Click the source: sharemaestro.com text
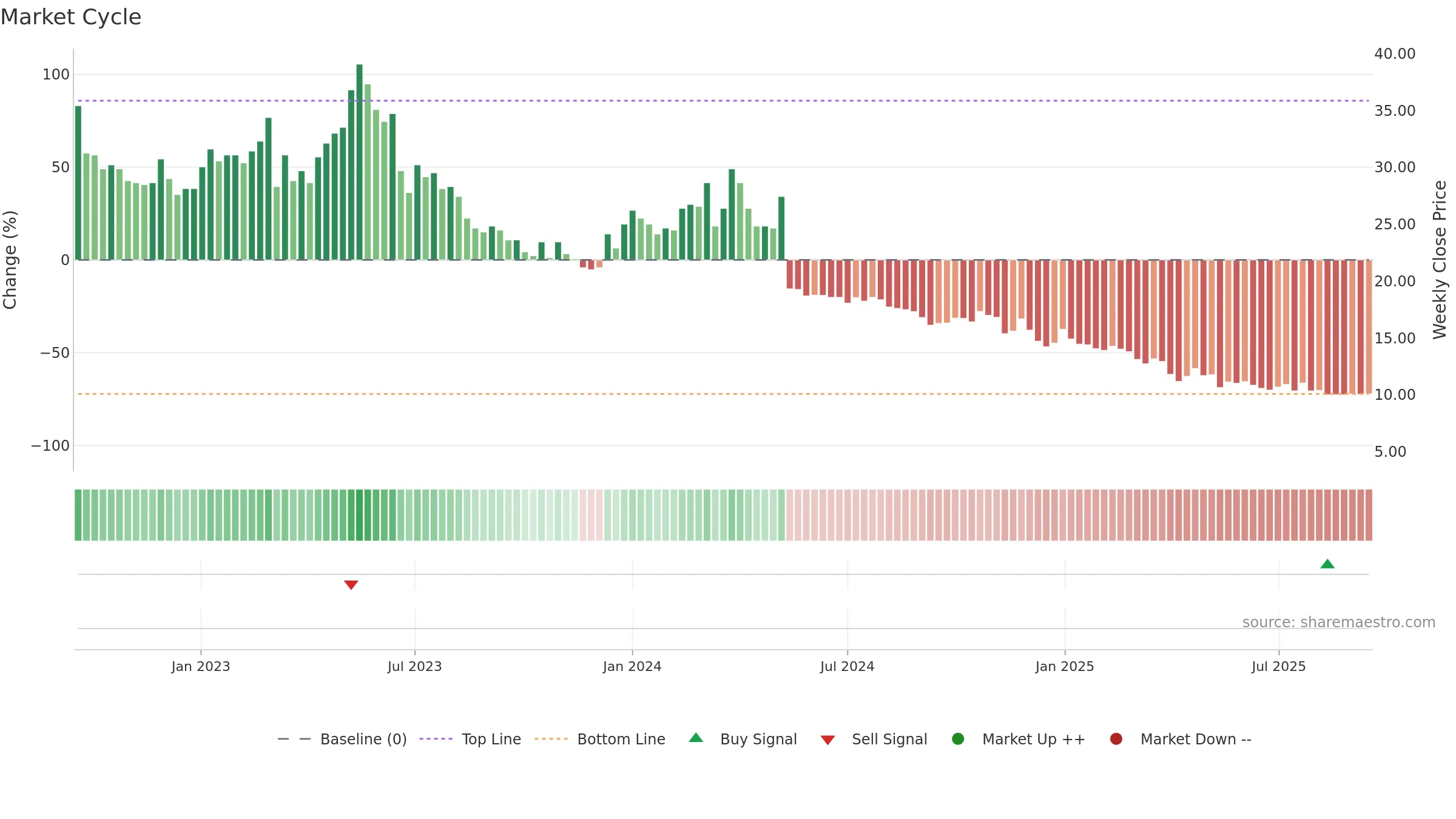This screenshot has width=1456, height=819. click(1339, 622)
